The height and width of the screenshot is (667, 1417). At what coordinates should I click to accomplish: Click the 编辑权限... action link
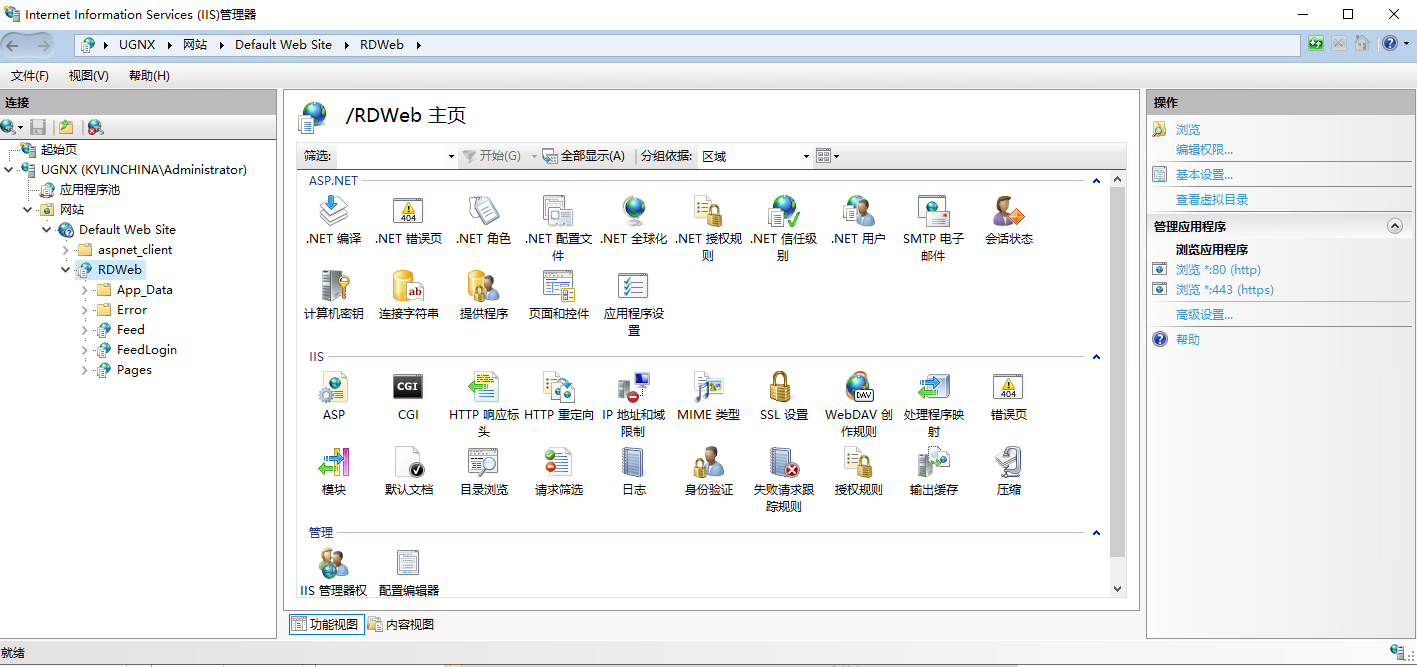pos(1204,149)
